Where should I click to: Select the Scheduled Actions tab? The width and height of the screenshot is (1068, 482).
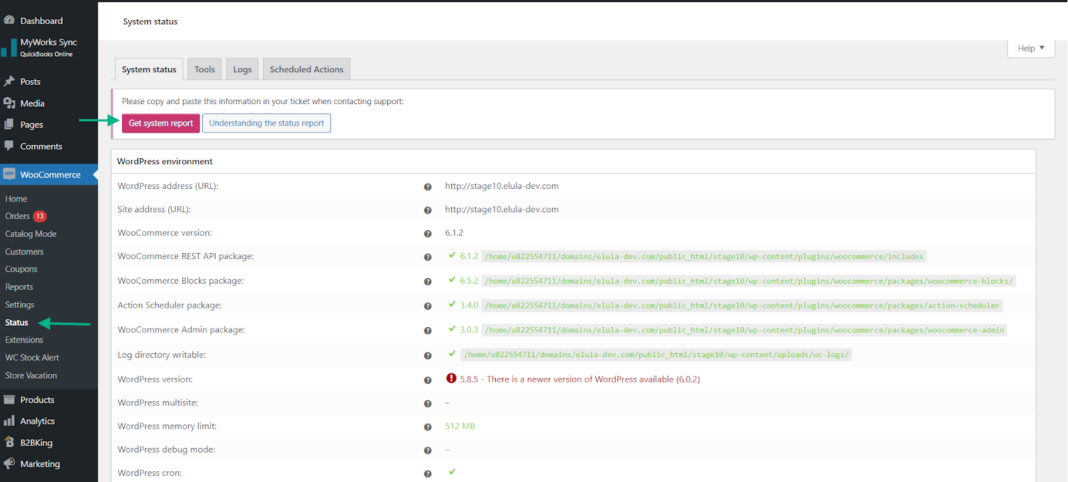click(x=306, y=70)
